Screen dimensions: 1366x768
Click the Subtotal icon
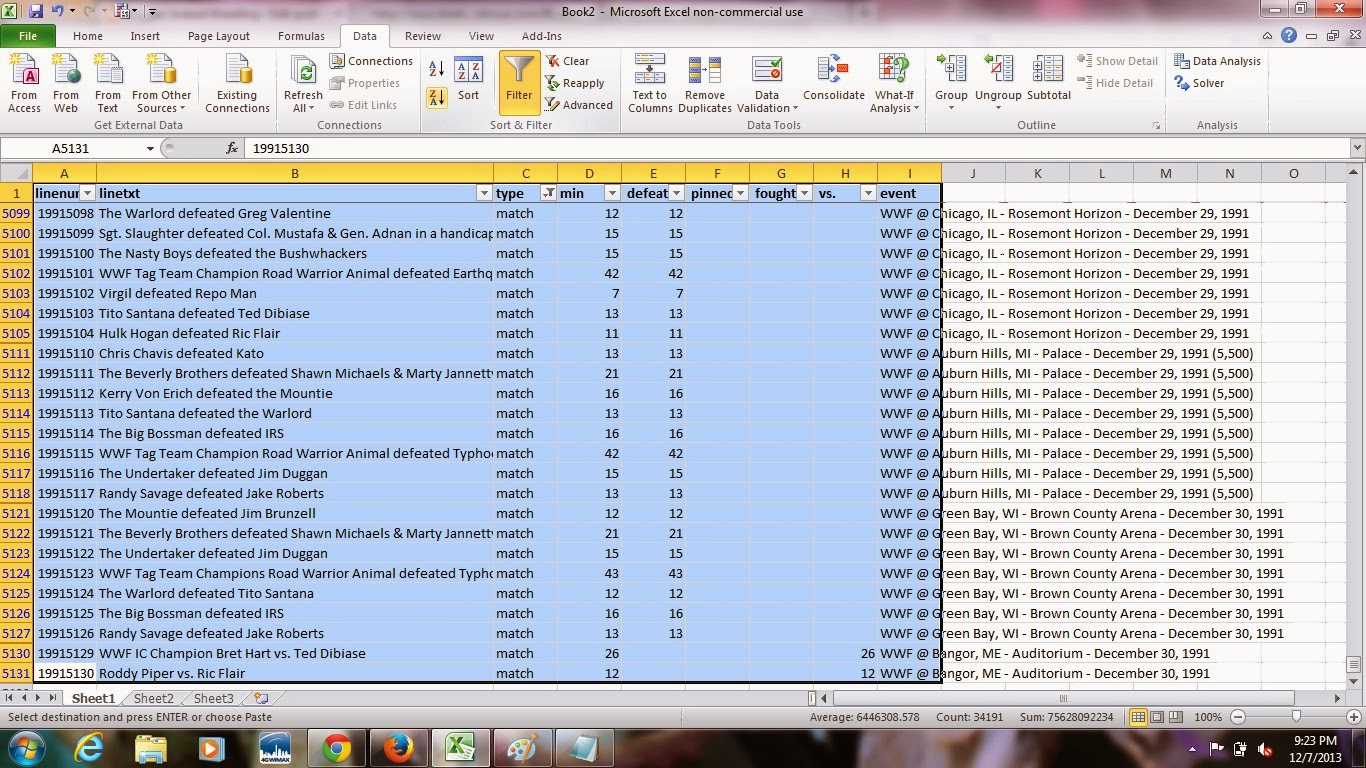1048,80
